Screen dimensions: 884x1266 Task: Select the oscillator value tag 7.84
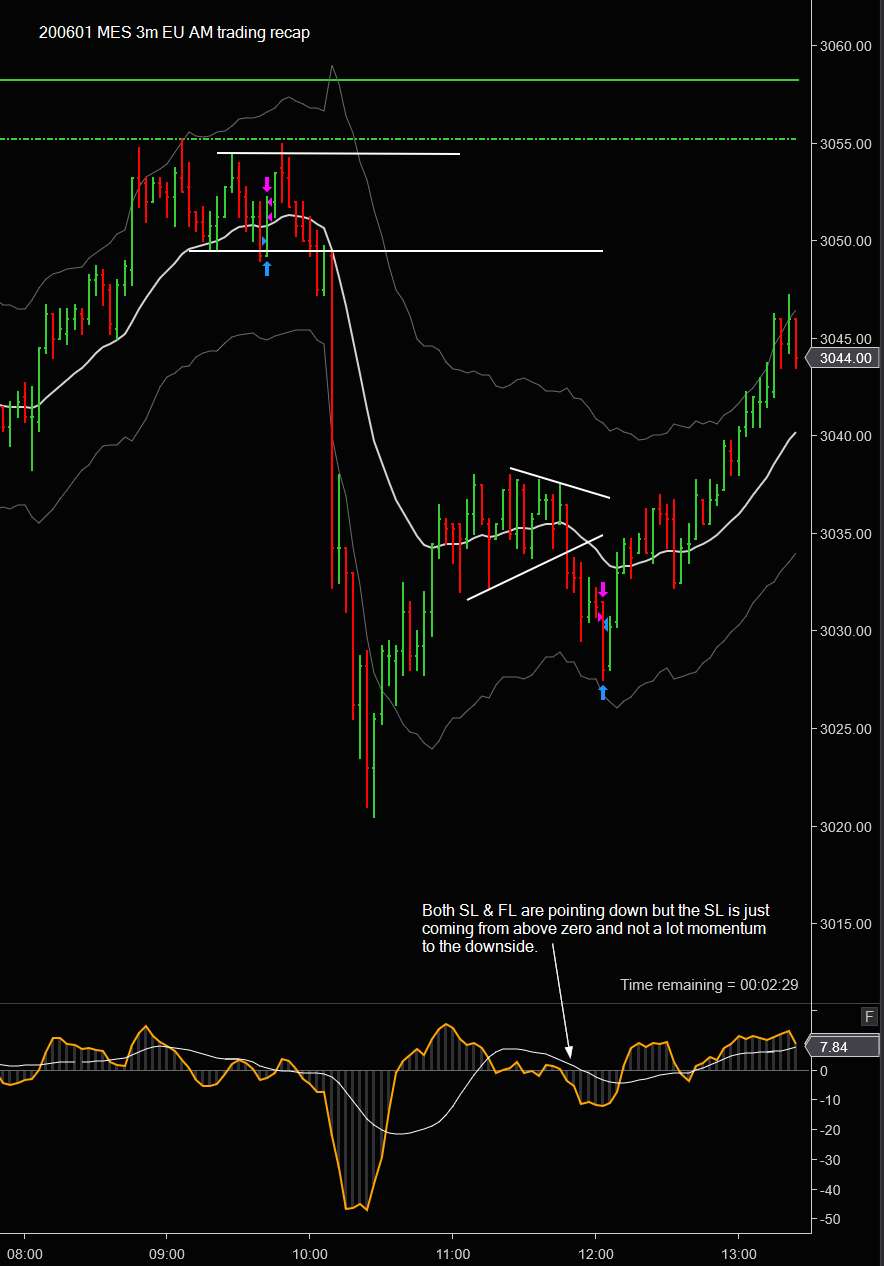[x=842, y=1047]
